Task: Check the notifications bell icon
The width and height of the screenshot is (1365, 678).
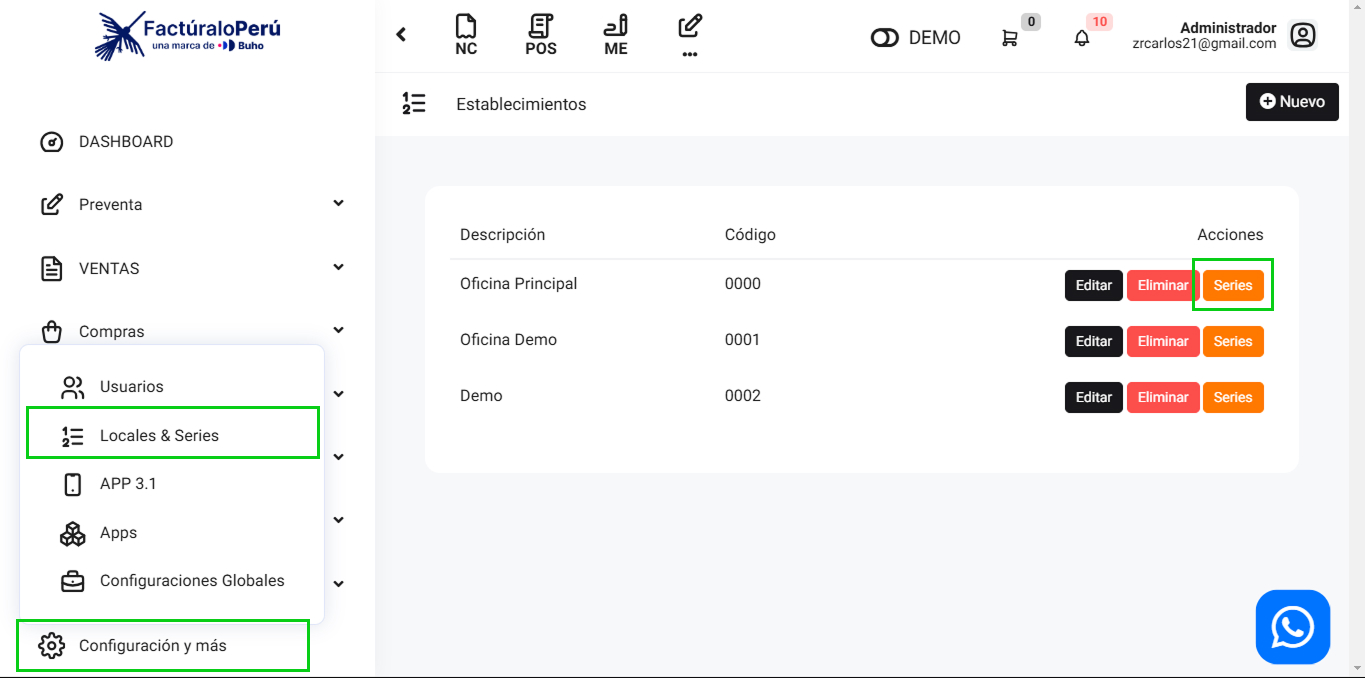Action: pyautogui.click(x=1081, y=38)
